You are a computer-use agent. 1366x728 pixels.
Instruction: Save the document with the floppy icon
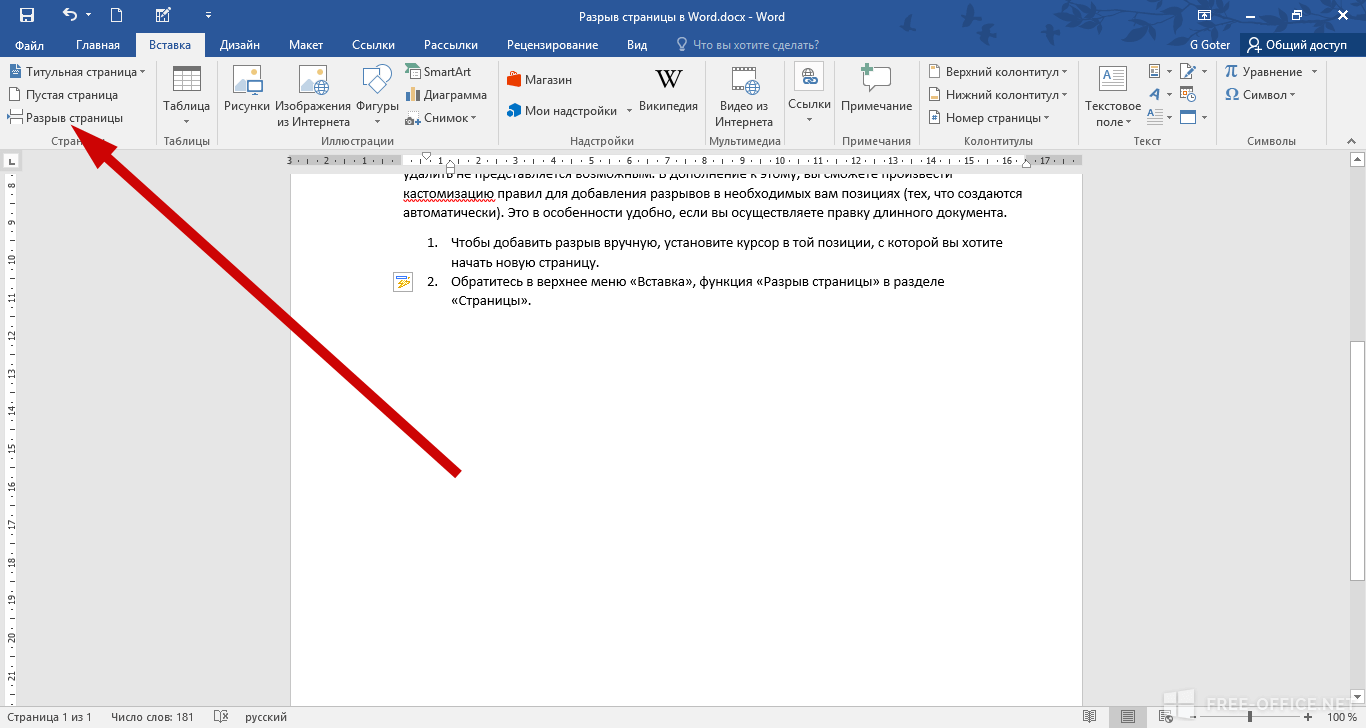click(27, 15)
